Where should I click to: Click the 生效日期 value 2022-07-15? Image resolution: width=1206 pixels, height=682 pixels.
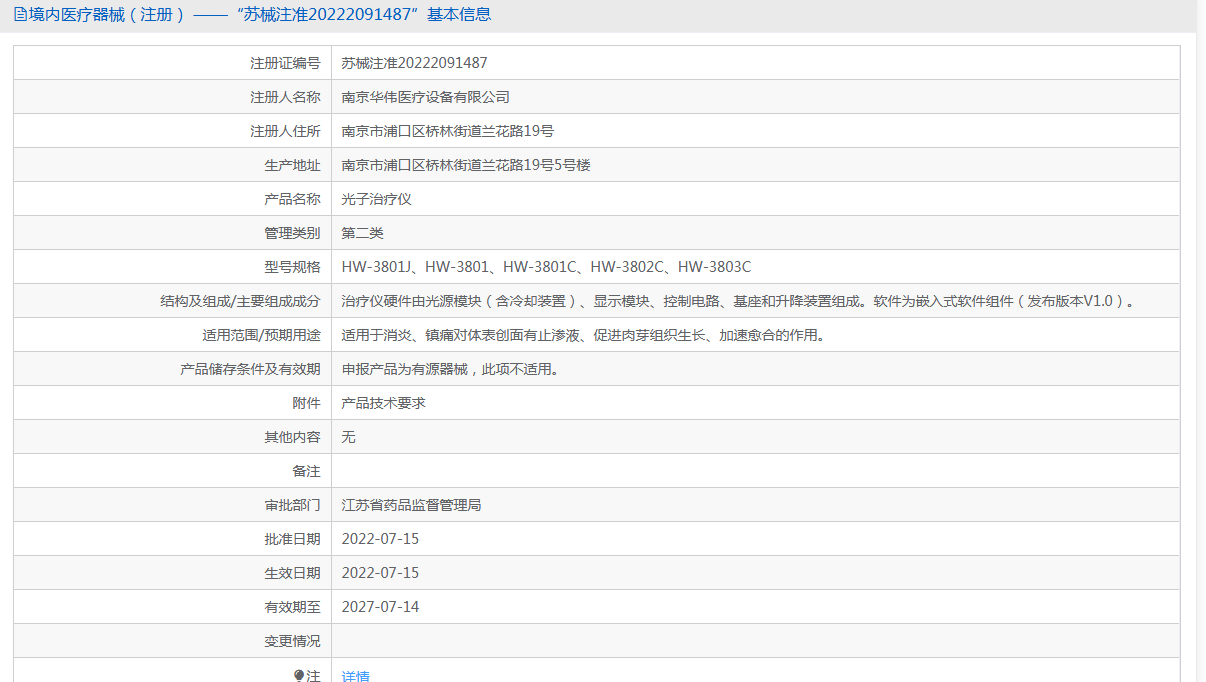click(380, 573)
